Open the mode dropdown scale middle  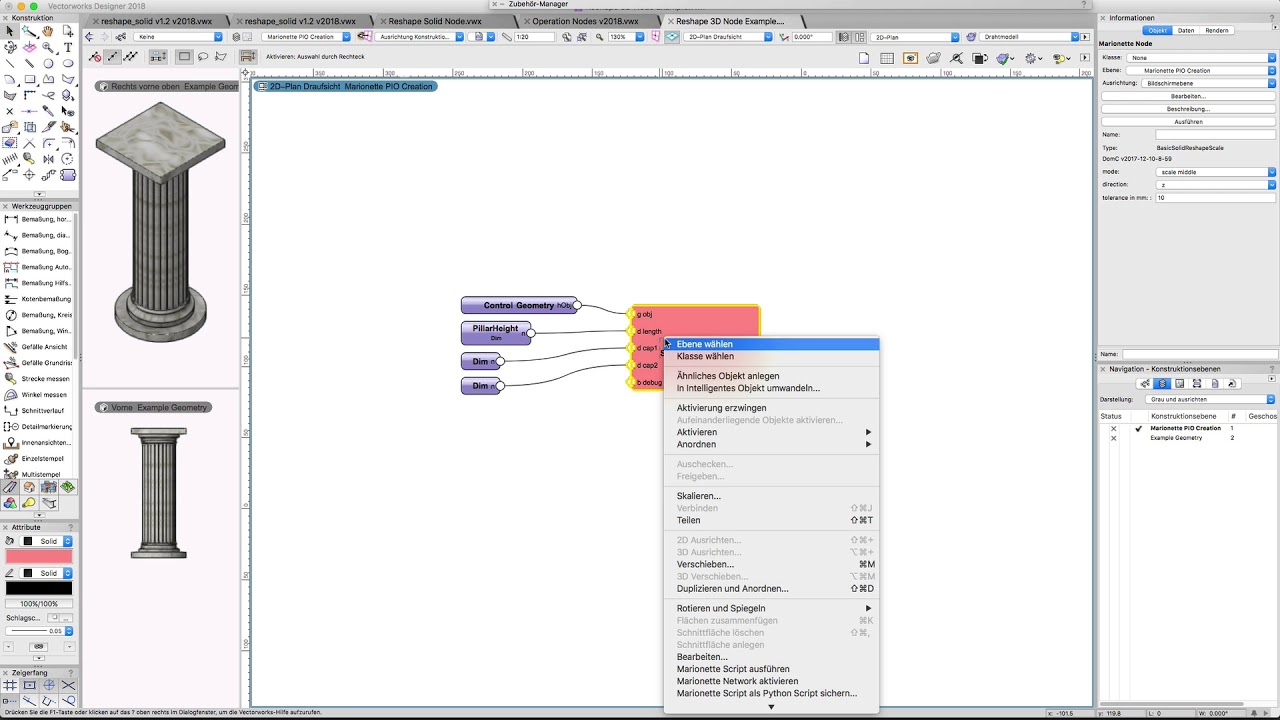pos(1216,172)
